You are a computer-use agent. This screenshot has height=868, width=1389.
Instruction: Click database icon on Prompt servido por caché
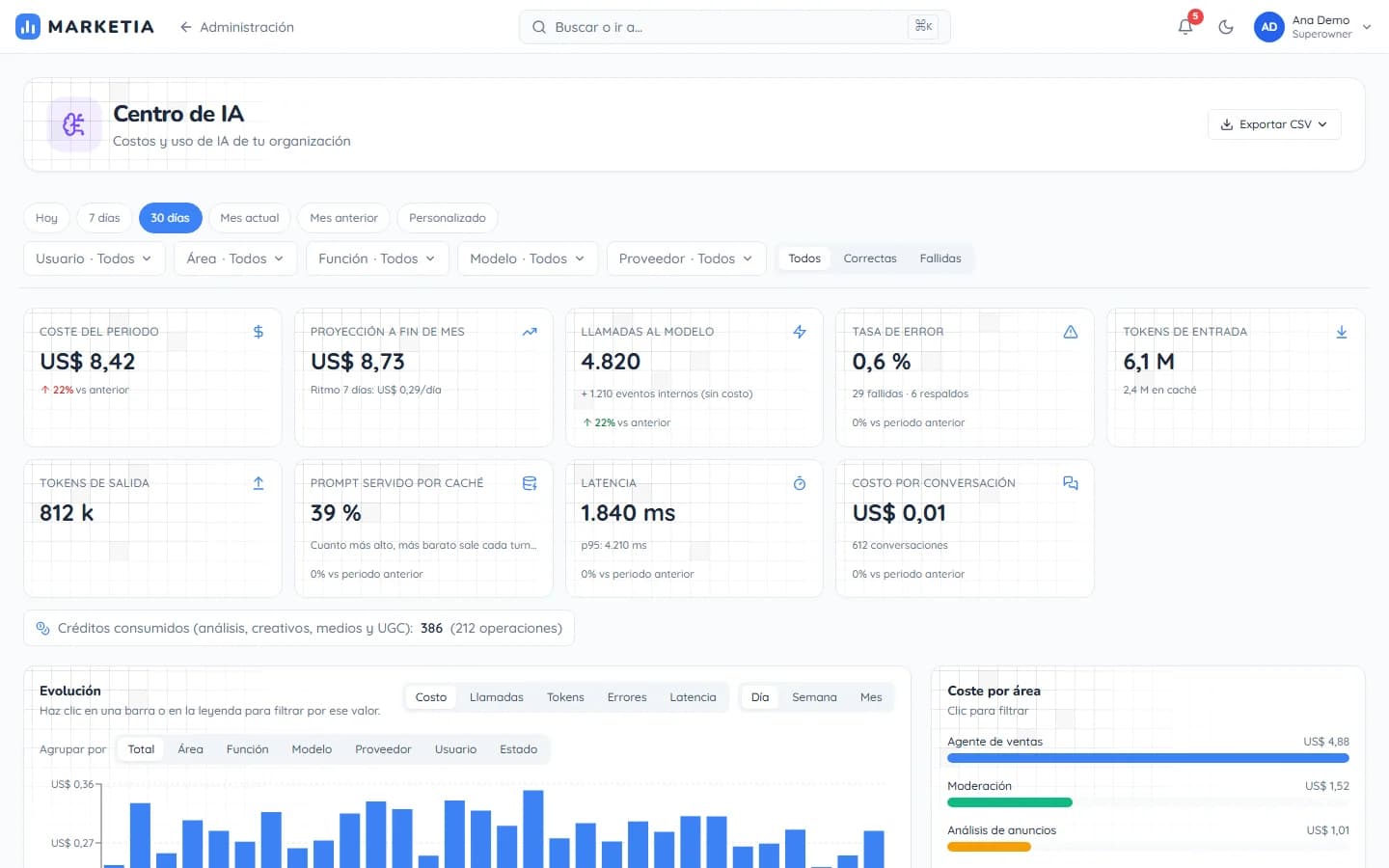click(x=530, y=483)
